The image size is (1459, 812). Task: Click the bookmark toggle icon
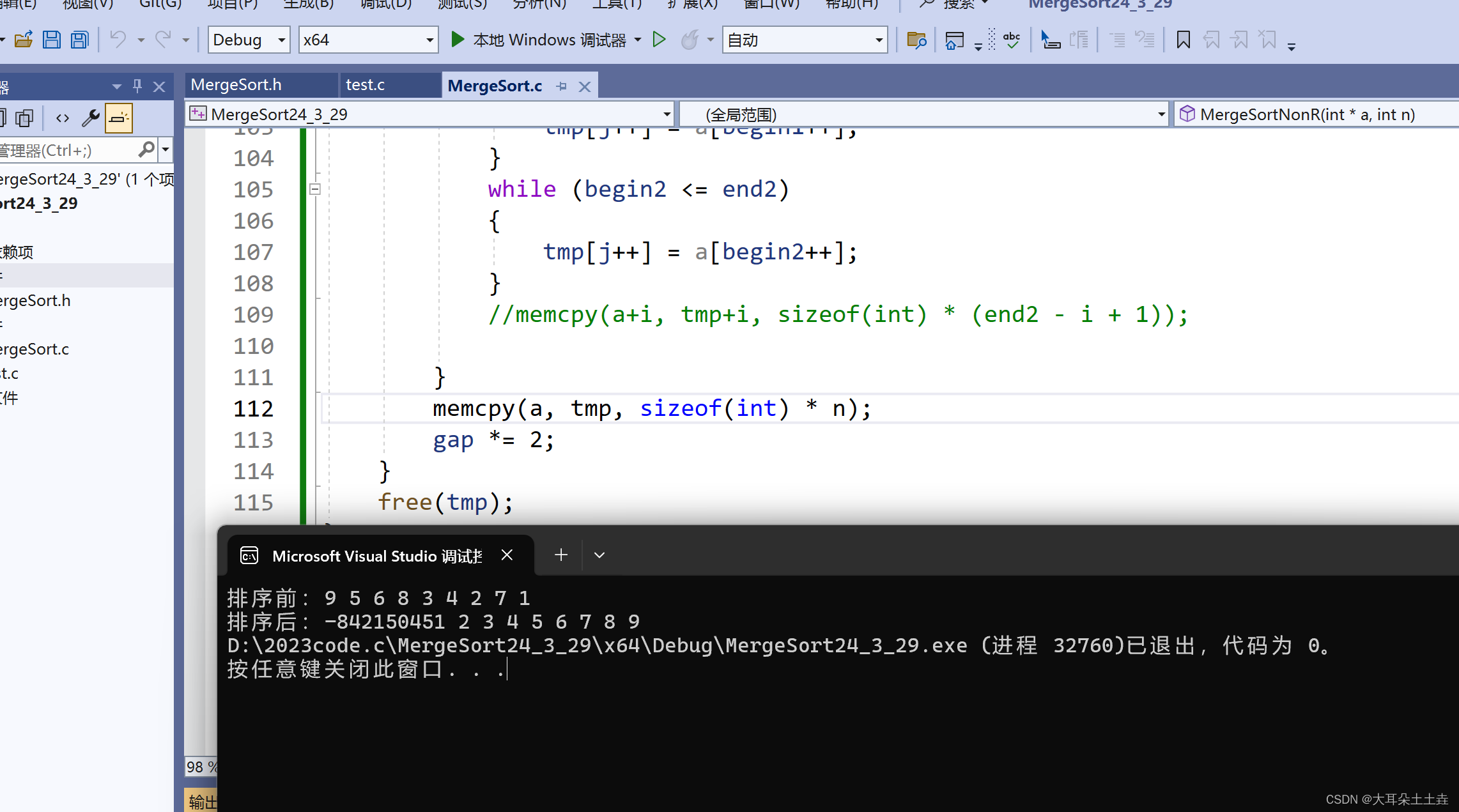click(1183, 40)
